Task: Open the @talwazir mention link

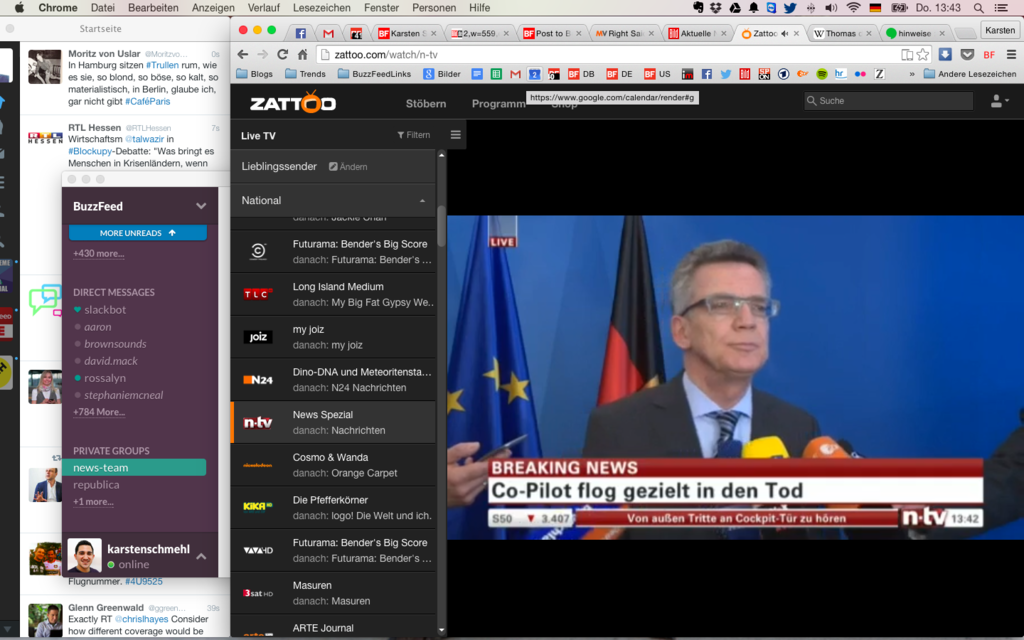Action: tap(144, 139)
